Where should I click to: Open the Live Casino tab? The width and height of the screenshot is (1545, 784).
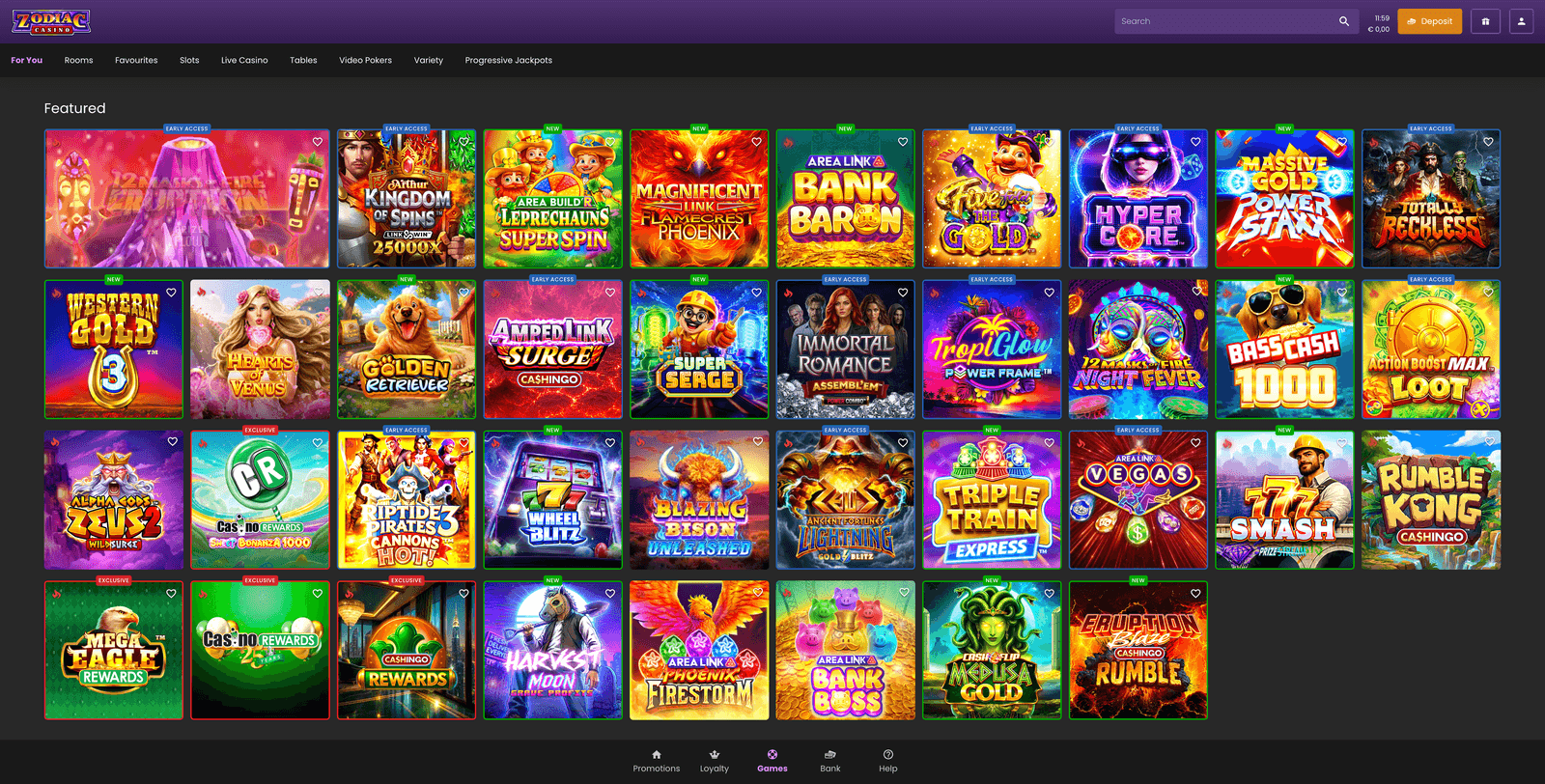(x=244, y=60)
